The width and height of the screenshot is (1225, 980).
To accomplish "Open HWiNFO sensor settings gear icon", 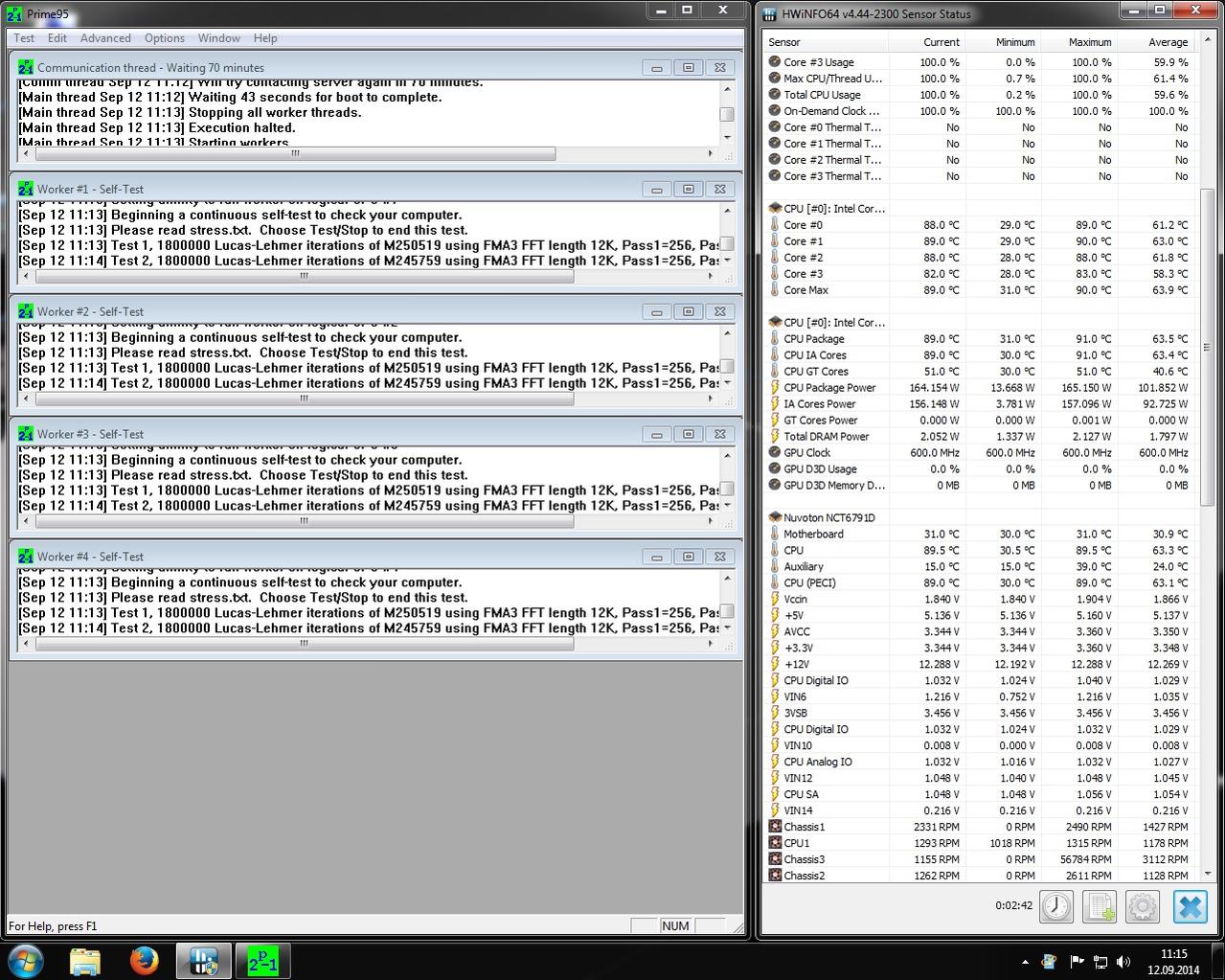I will coord(1143,905).
